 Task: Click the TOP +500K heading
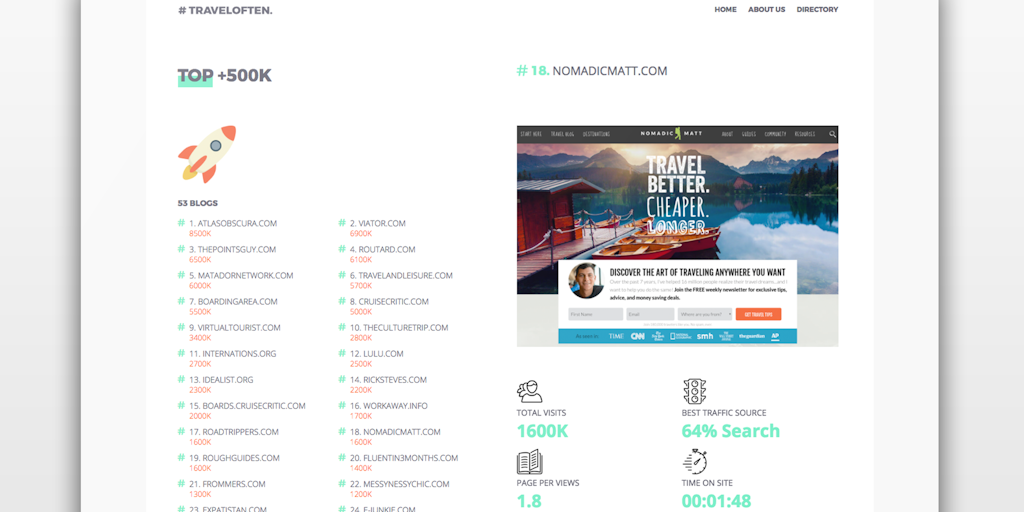coord(225,76)
